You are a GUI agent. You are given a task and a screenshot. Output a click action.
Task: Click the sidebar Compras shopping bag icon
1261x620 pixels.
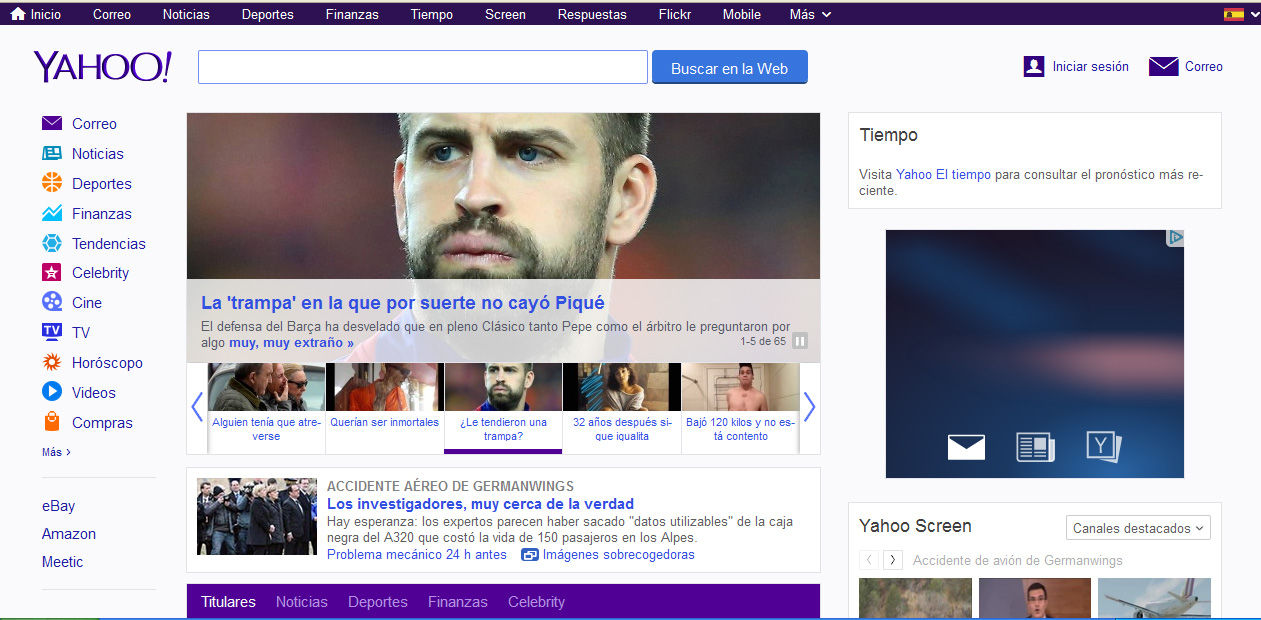click(x=52, y=422)
